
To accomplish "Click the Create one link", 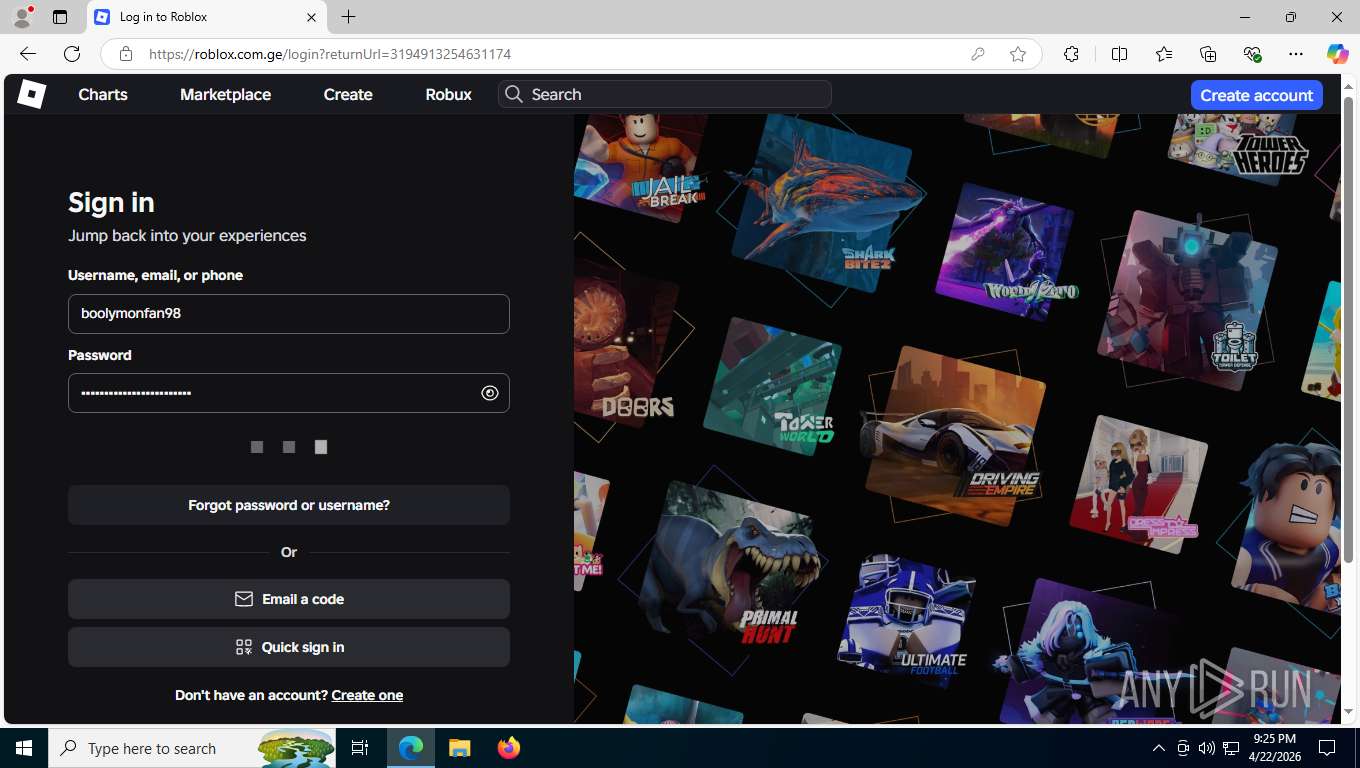I will click(367, 695).
